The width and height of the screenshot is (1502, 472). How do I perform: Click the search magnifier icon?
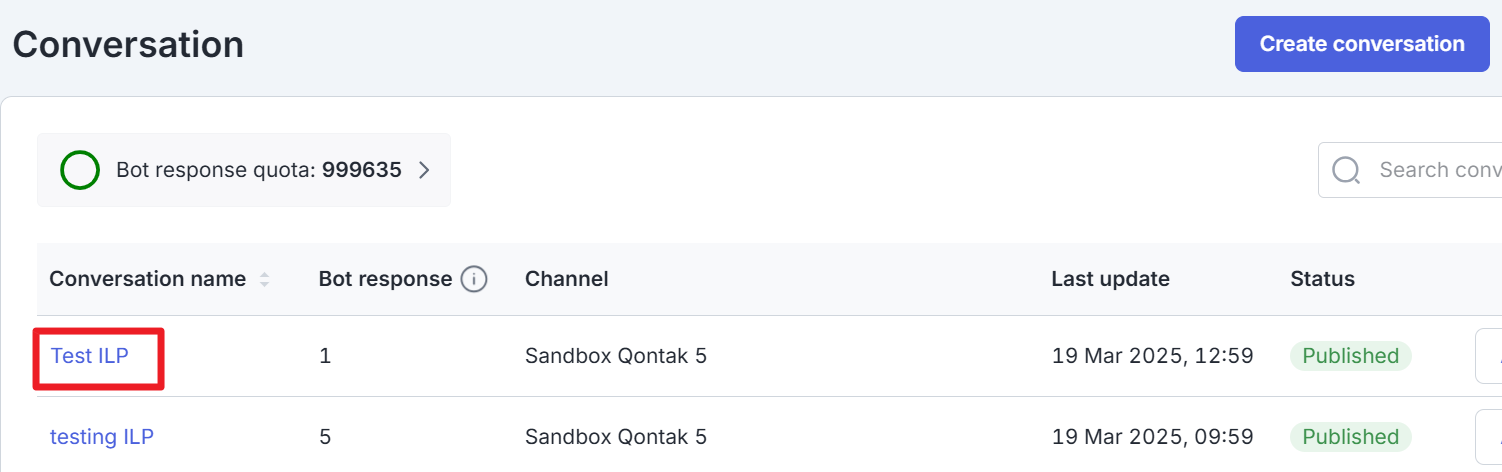1347,170
